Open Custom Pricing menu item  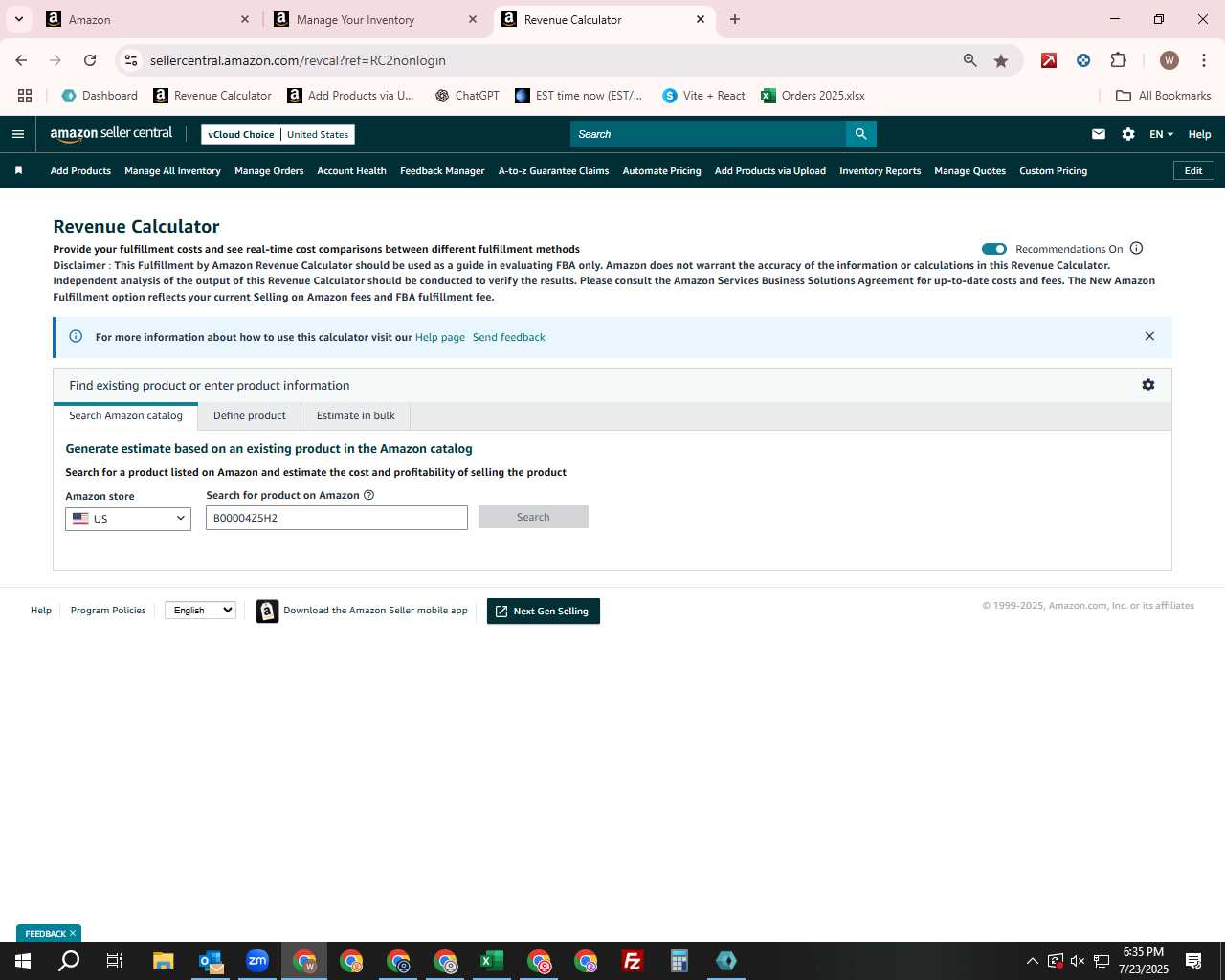point(1053,170)
